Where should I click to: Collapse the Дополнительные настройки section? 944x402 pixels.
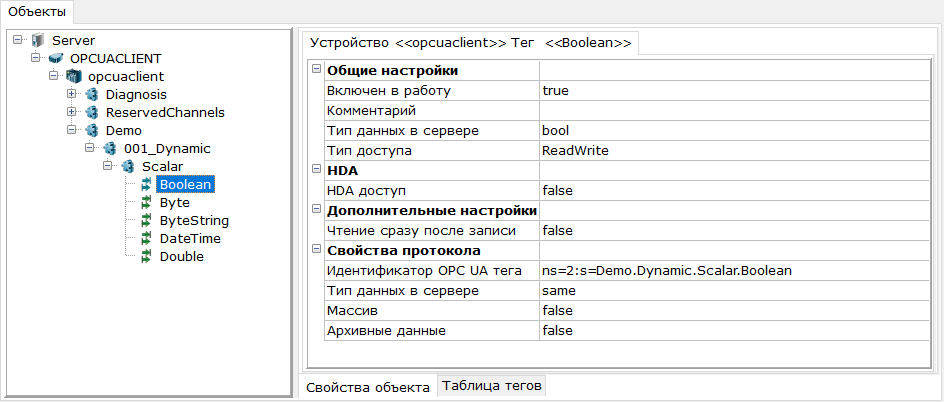[x=315, y=210]
